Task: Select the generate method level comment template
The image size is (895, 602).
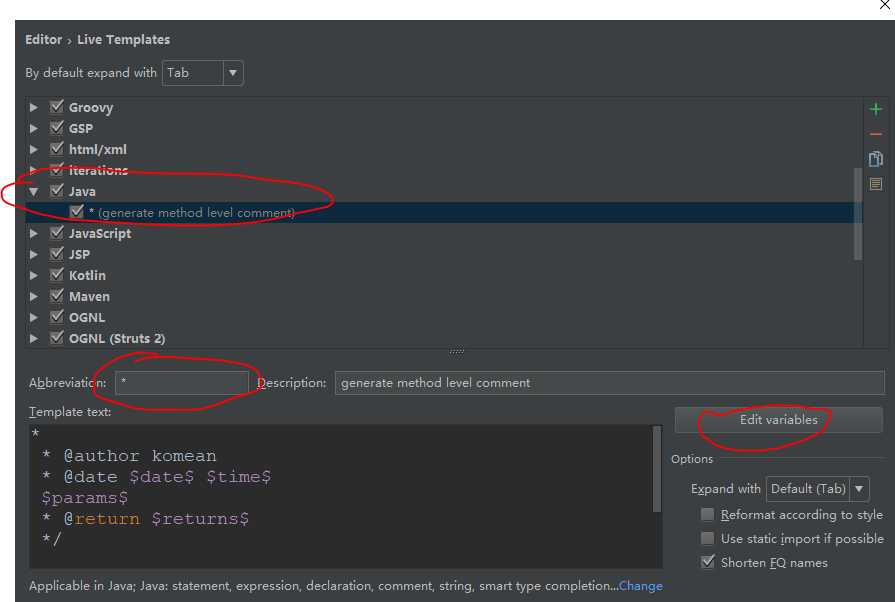Action: (x=196, y=212)
